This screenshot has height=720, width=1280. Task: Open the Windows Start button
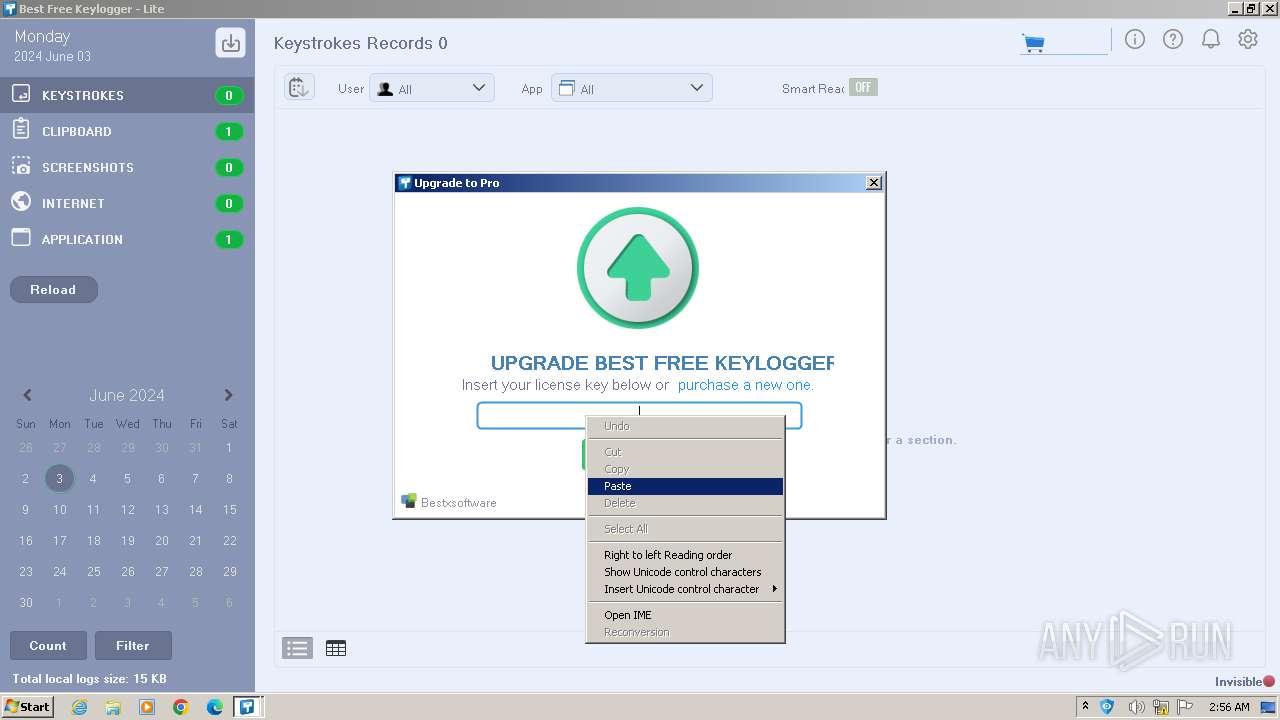coord(27,707)
